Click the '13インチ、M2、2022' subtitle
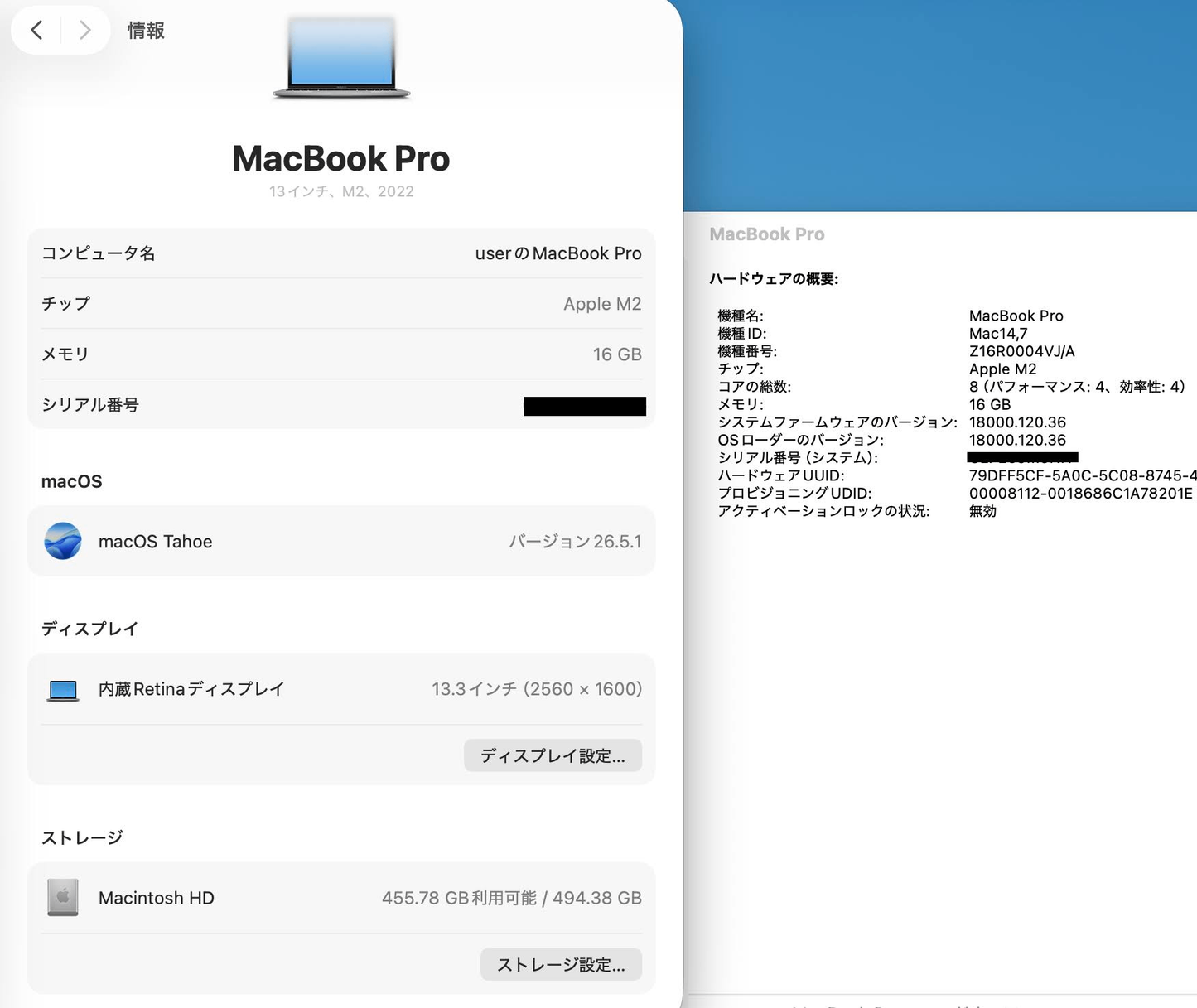The height and width of the screenshot is (1008, 1197). (x=341, y=191)
